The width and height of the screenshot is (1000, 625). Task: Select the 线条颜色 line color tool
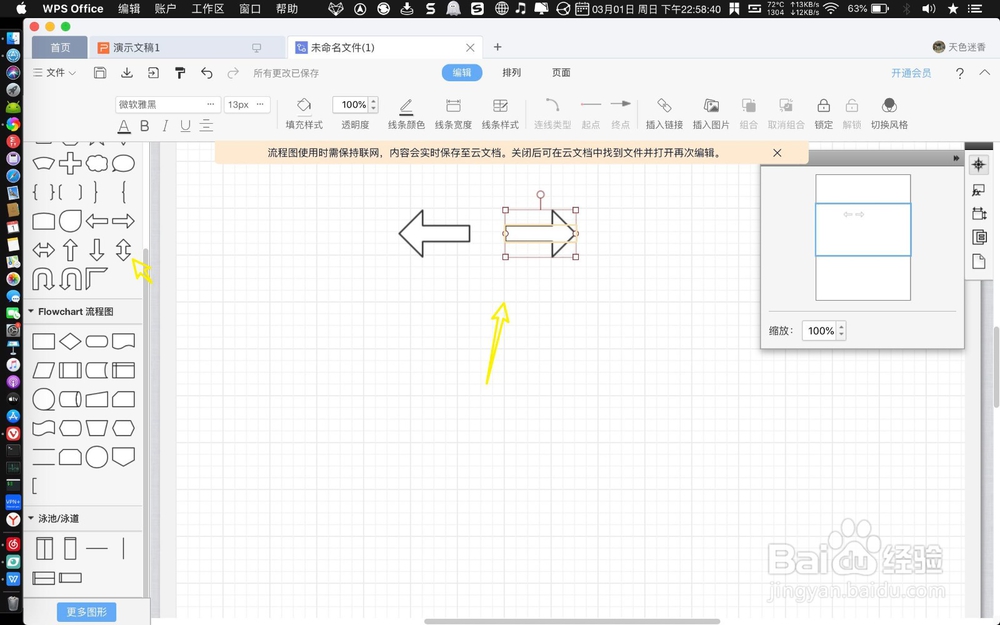[x=405, y=113]
